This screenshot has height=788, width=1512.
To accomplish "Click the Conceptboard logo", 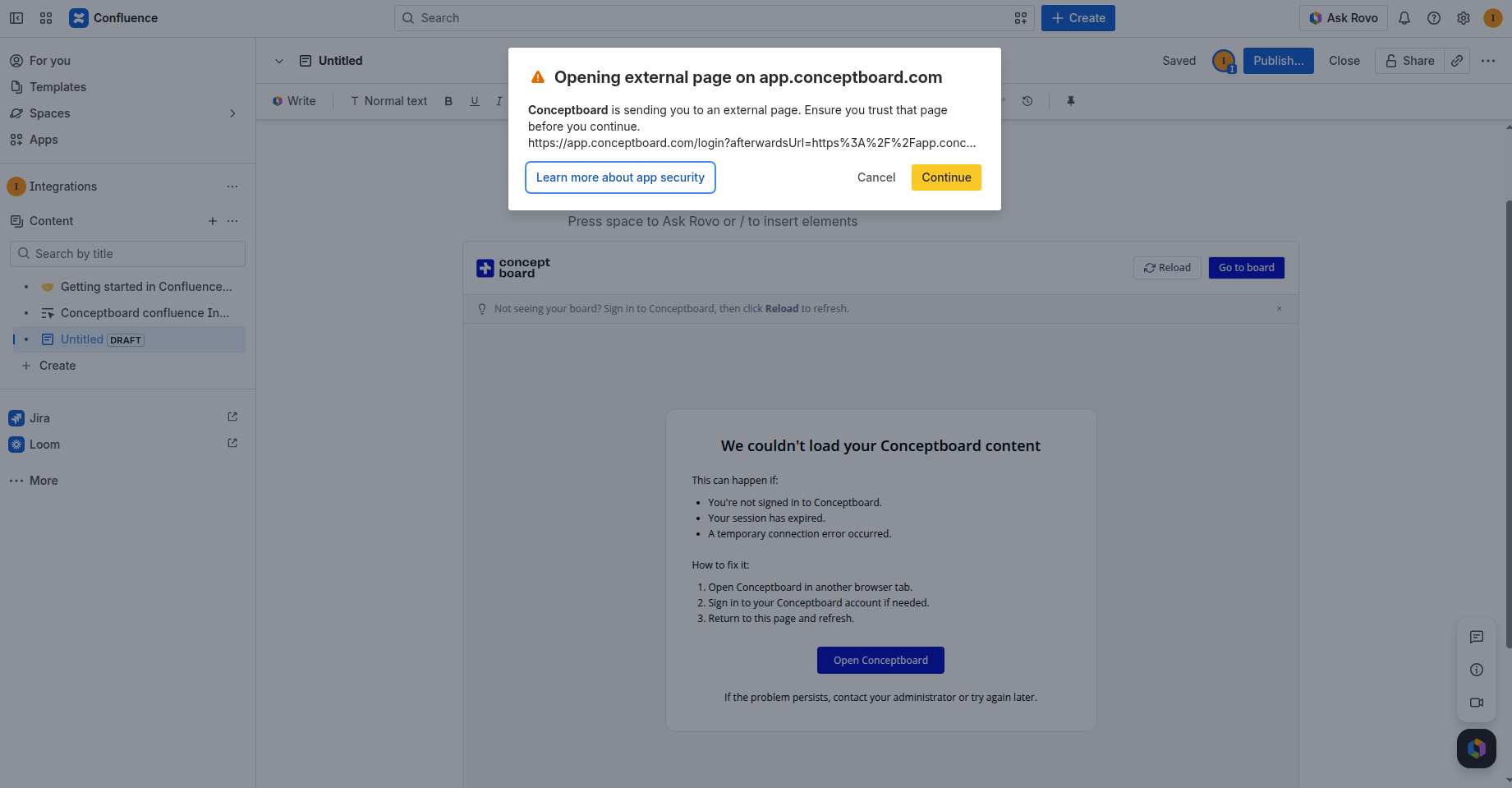I will 513,268.
